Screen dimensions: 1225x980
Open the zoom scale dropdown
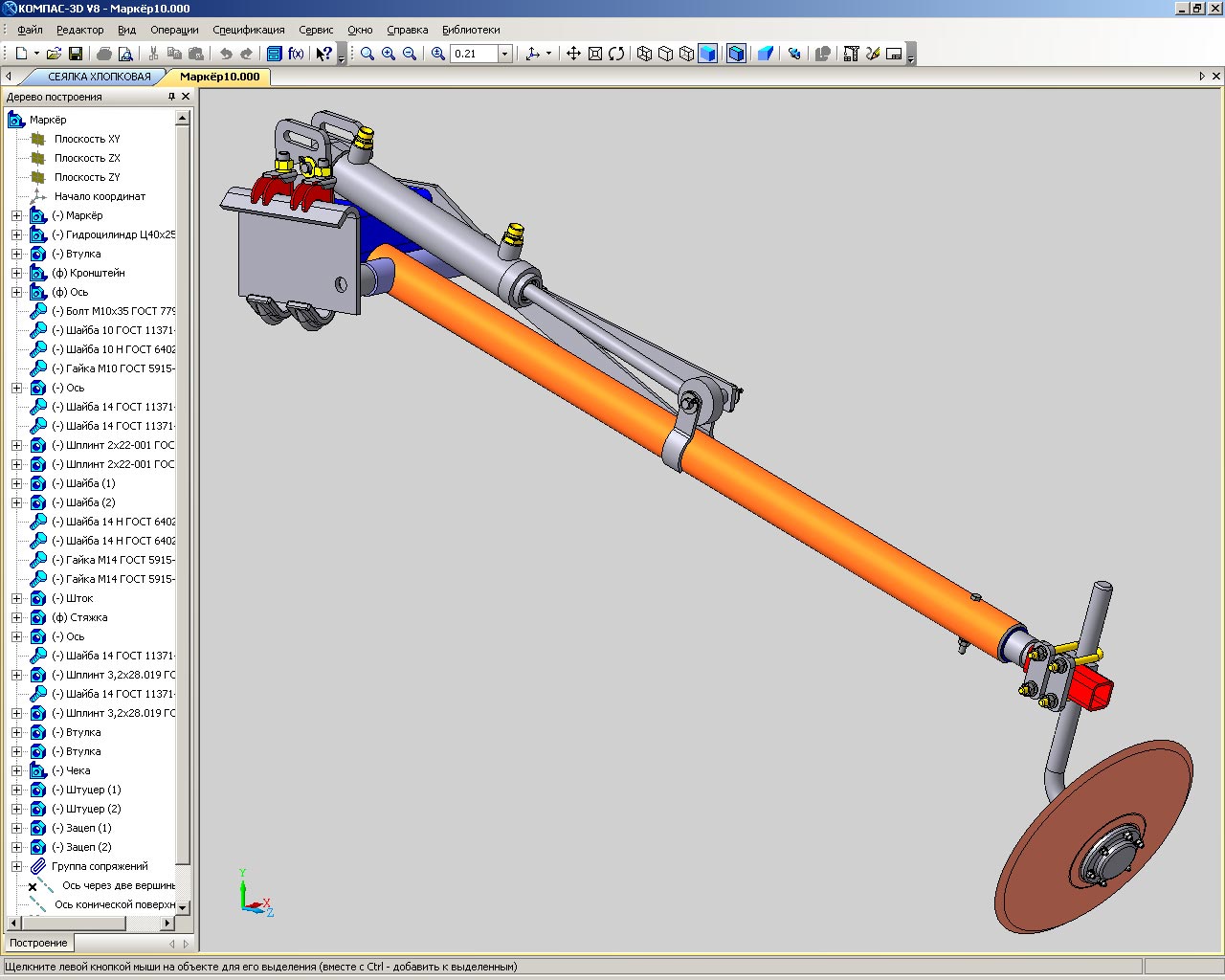point(505,54)
